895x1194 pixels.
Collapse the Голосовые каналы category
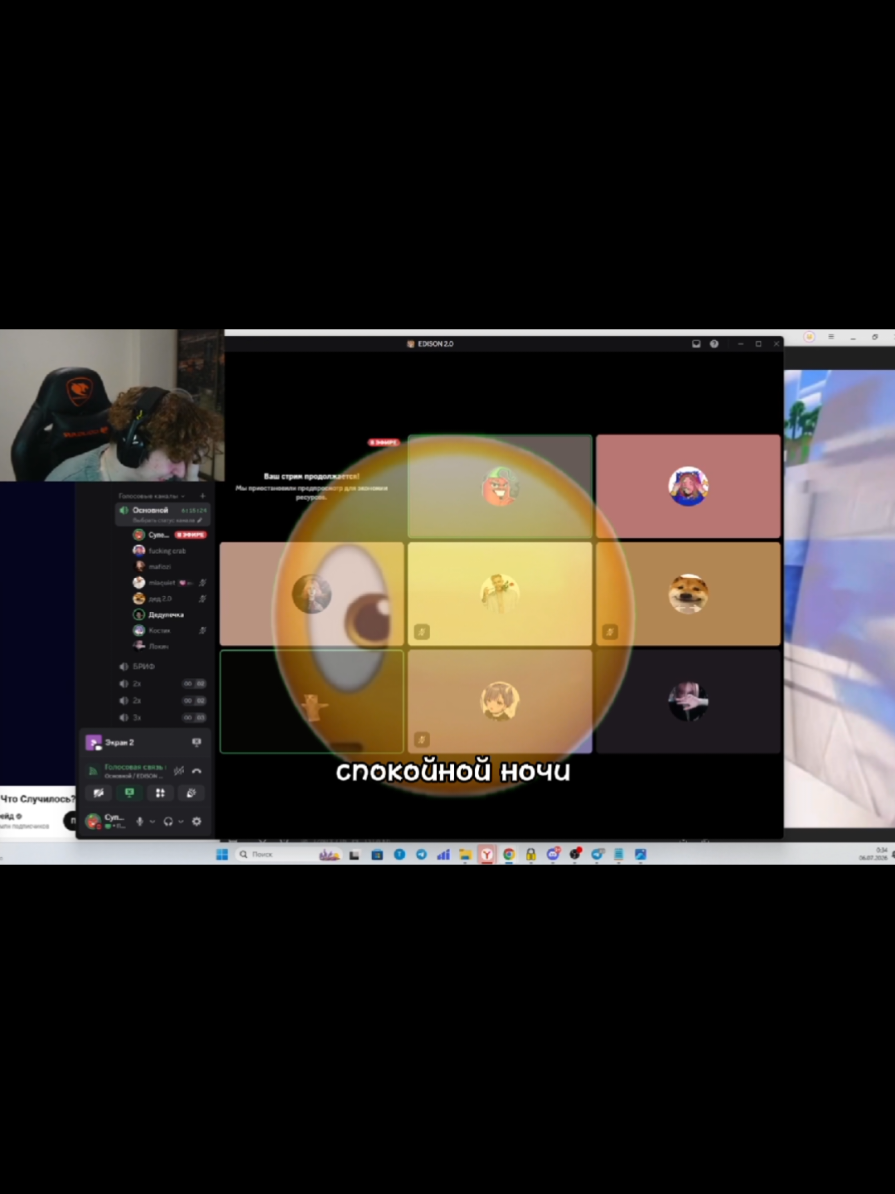(x=151, y=496)
